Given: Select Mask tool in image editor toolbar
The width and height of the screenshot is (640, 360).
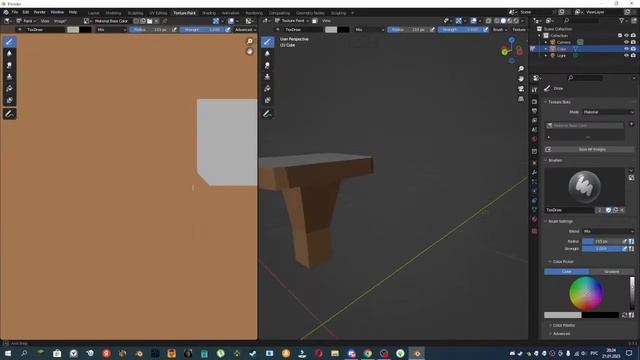Looking at the screenshot, I should click(x=9, y=100).
